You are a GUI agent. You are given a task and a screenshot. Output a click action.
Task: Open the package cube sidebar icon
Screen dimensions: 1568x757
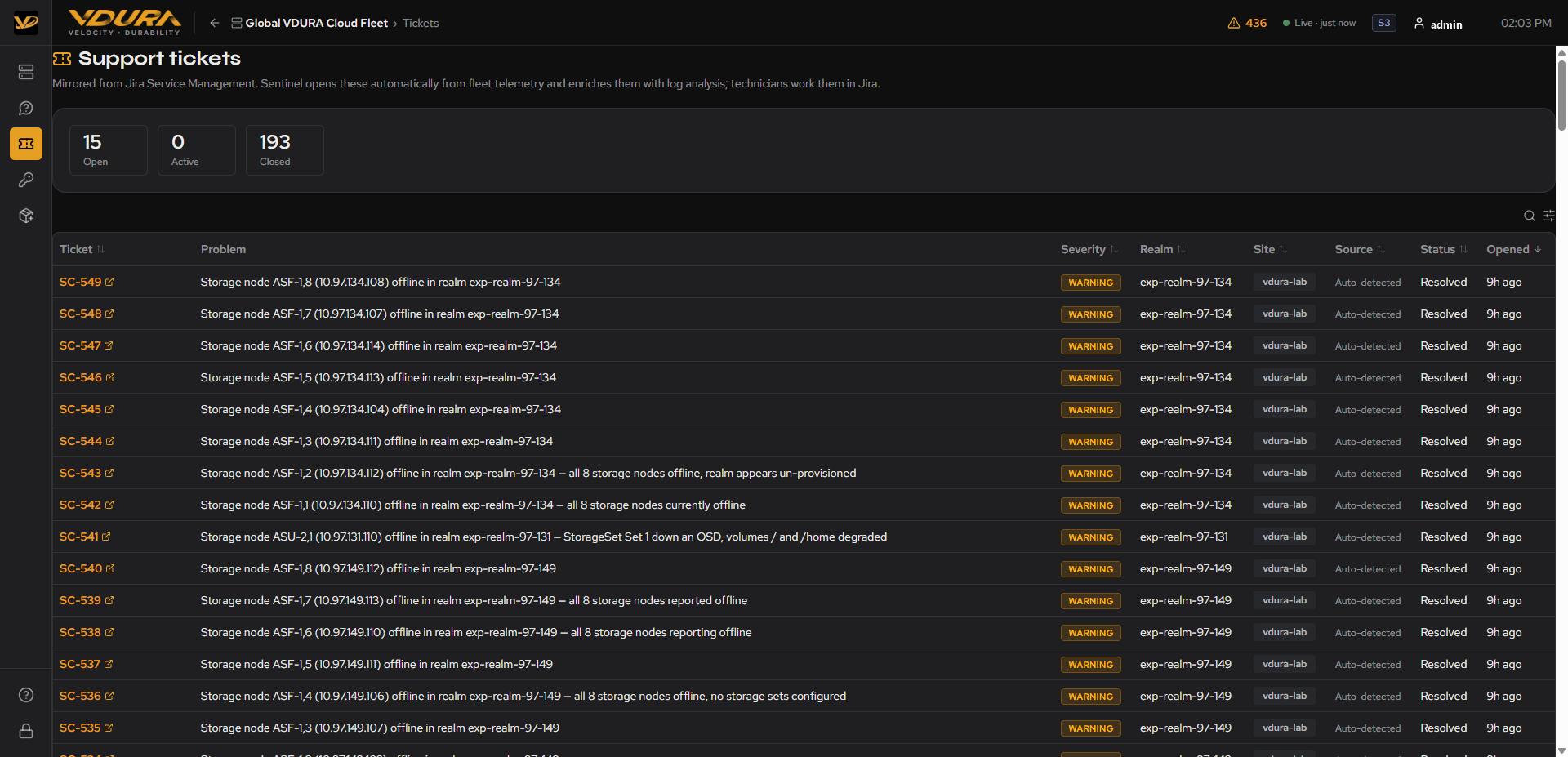26,216
